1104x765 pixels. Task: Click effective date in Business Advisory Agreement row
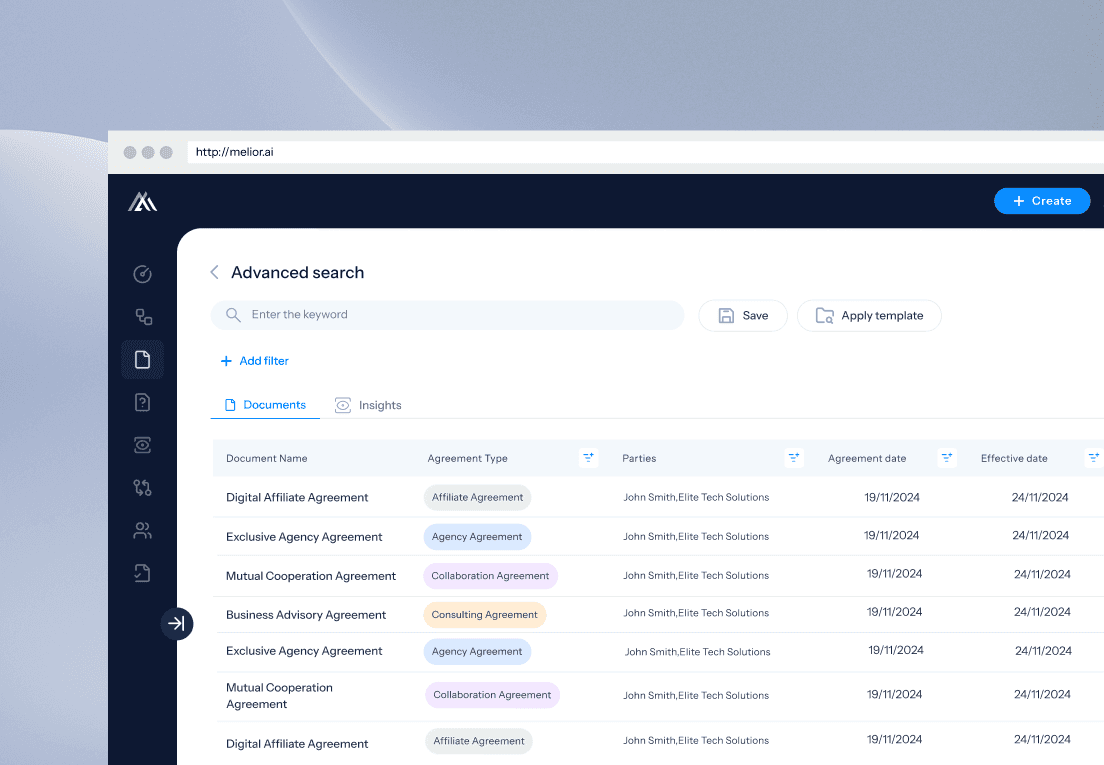click(x=1042, y=612)
